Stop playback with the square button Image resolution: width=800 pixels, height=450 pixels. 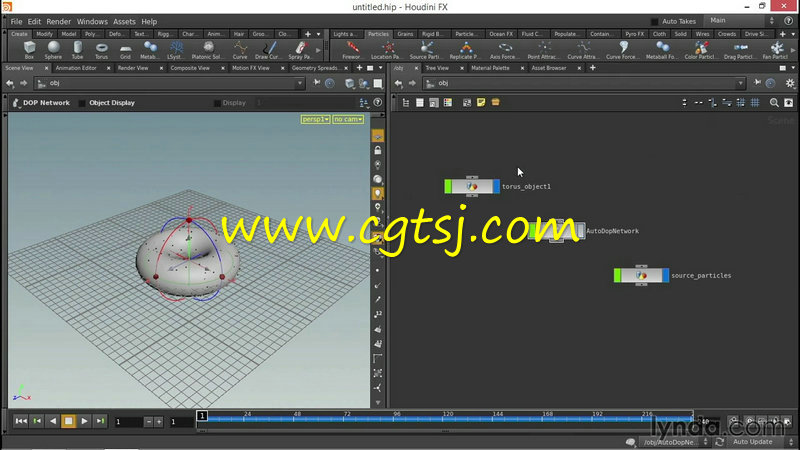(68, 421)
